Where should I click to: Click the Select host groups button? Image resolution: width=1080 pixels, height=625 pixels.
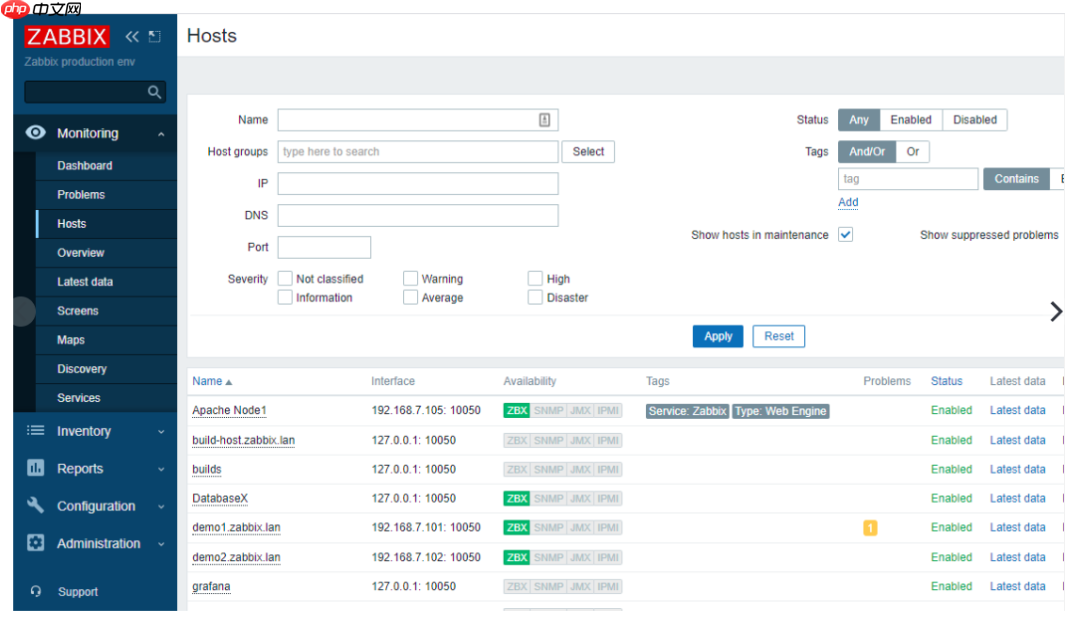pos(588,152)
